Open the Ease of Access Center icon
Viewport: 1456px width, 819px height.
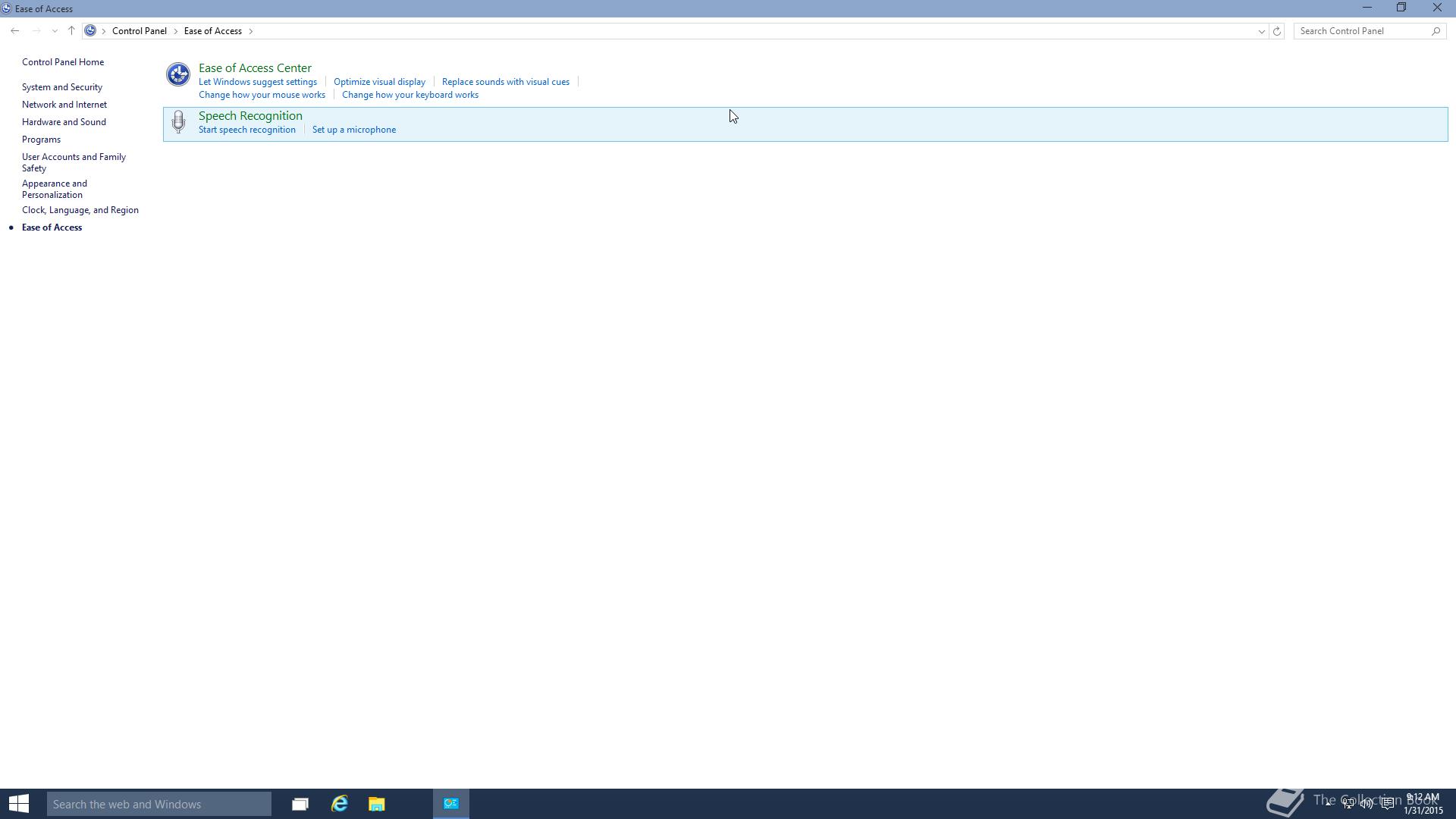tap(178, 74)
